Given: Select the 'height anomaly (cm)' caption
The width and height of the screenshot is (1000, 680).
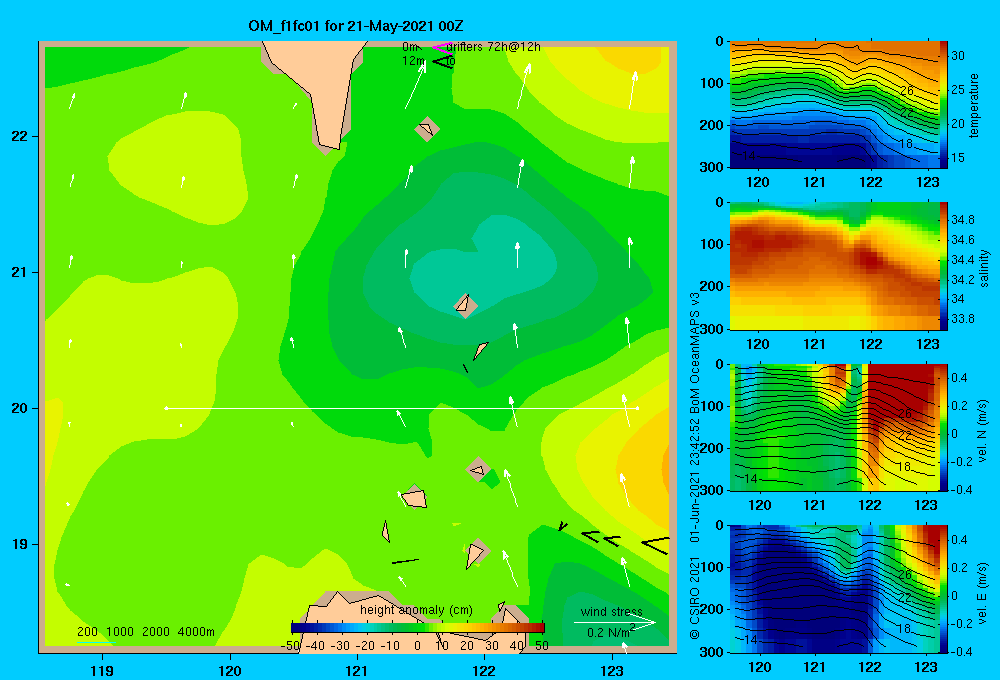Looking at the screenshot, I should point(416,610).
